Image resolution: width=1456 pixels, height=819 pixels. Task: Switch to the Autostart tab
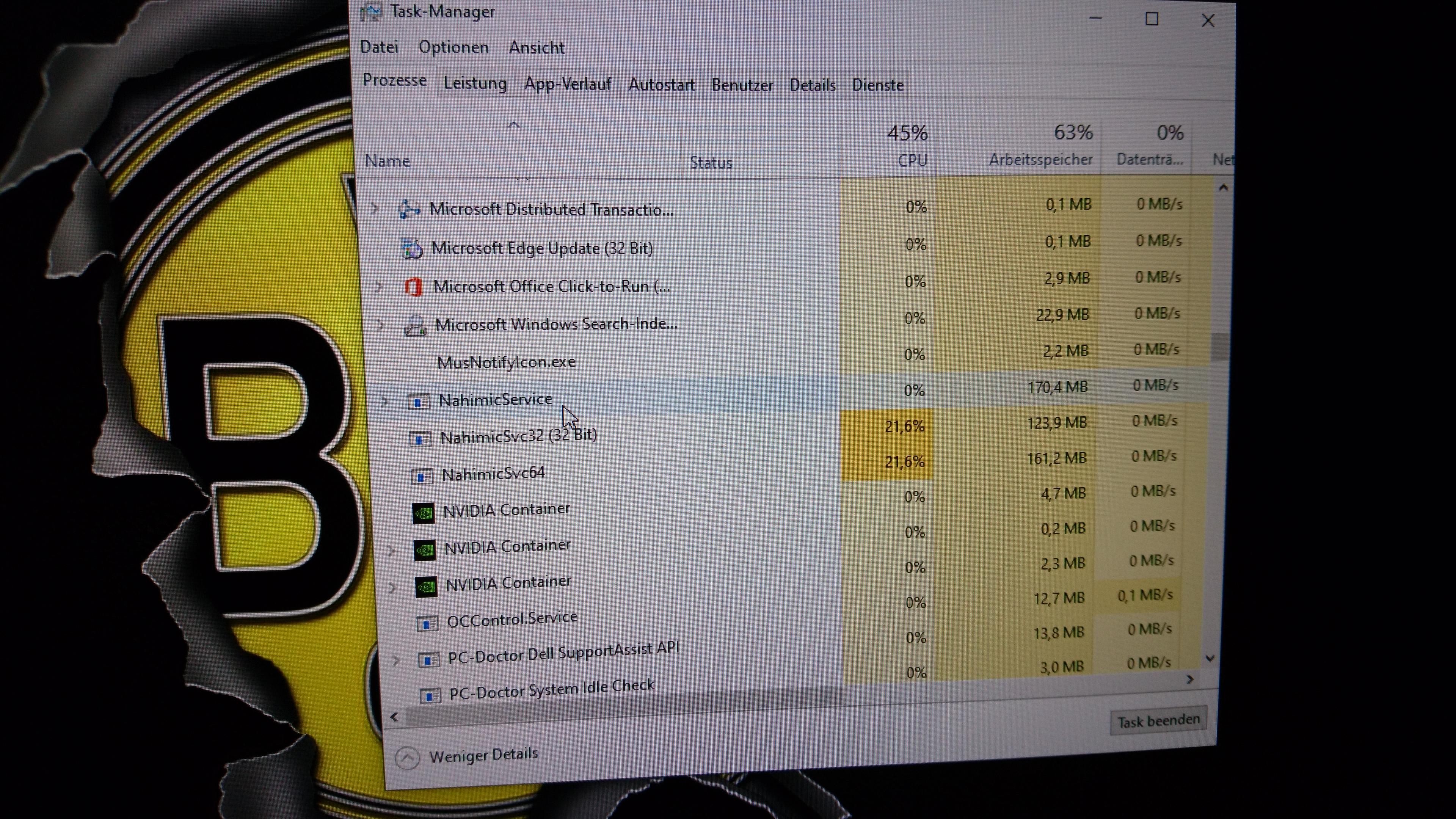pos(661,85)
